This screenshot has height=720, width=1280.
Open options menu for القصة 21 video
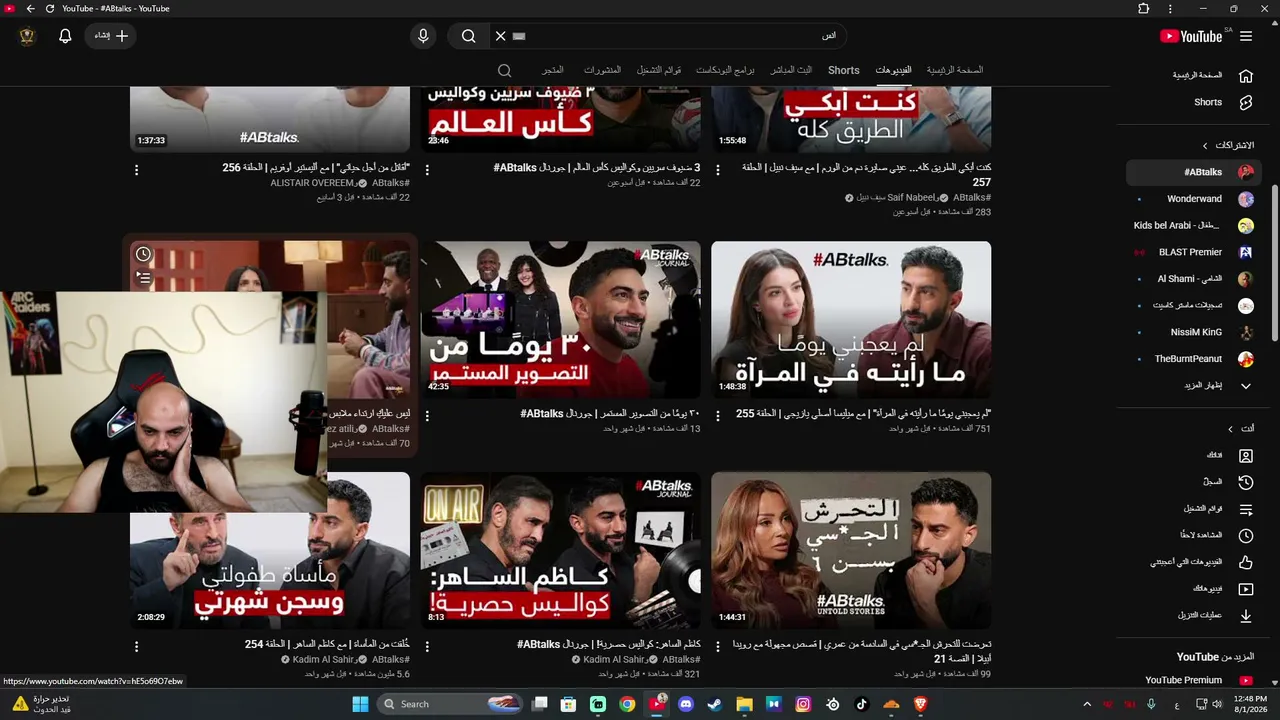717,646
